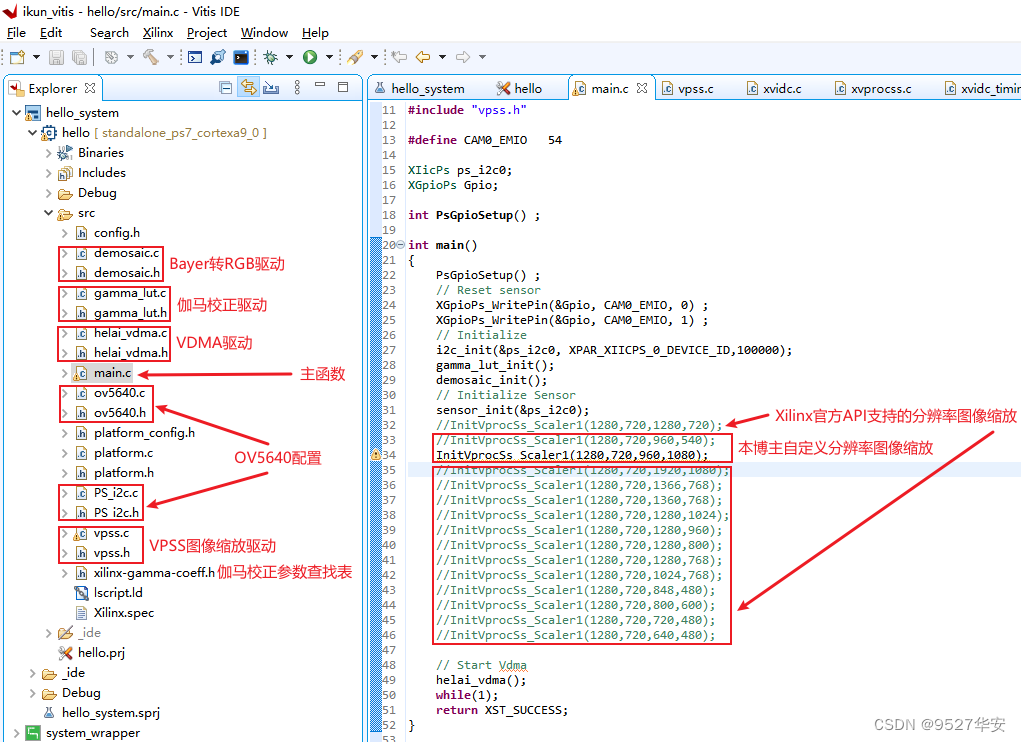Click the Explorer import icon

tap(271, 87)
